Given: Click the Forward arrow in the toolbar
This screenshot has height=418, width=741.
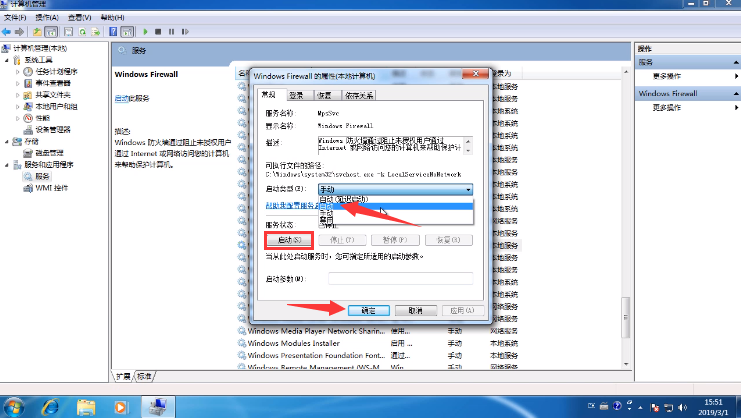Looking at the screenshot, I should [x=19, y=32].
